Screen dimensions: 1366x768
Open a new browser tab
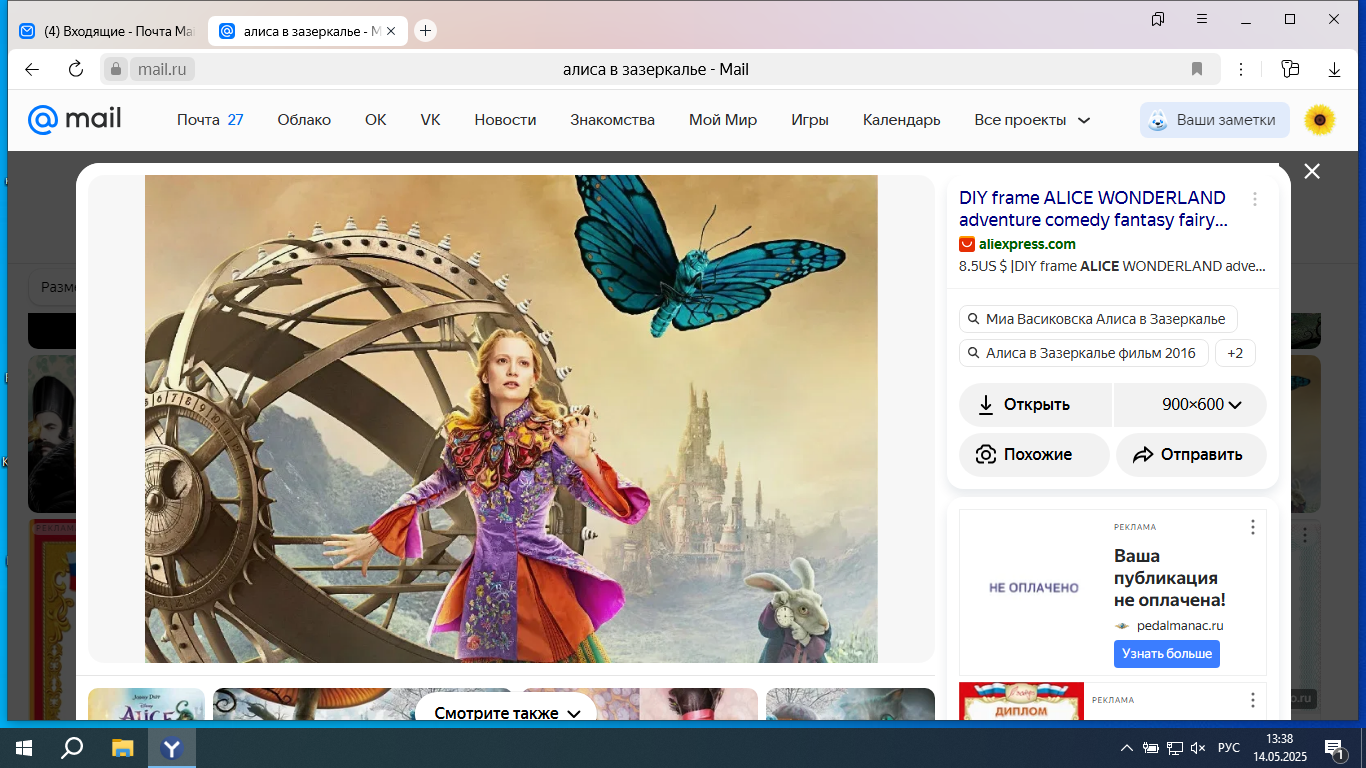425,31
